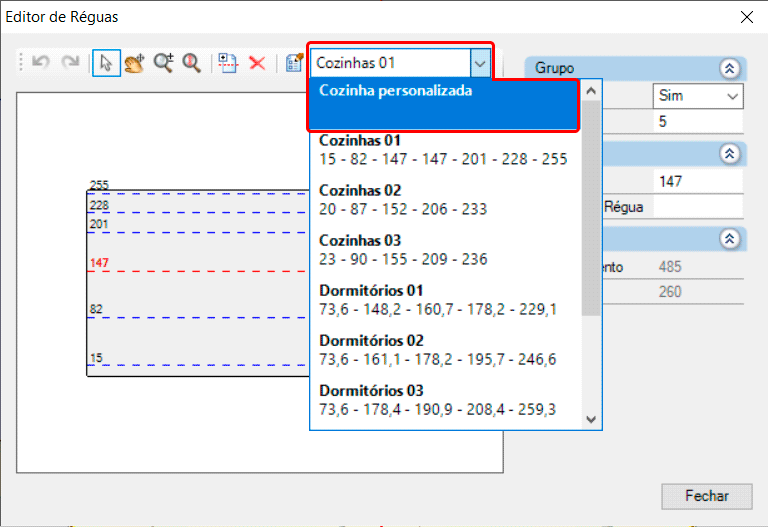Pick Dormitórios 01 from the list

pos(444,299)
